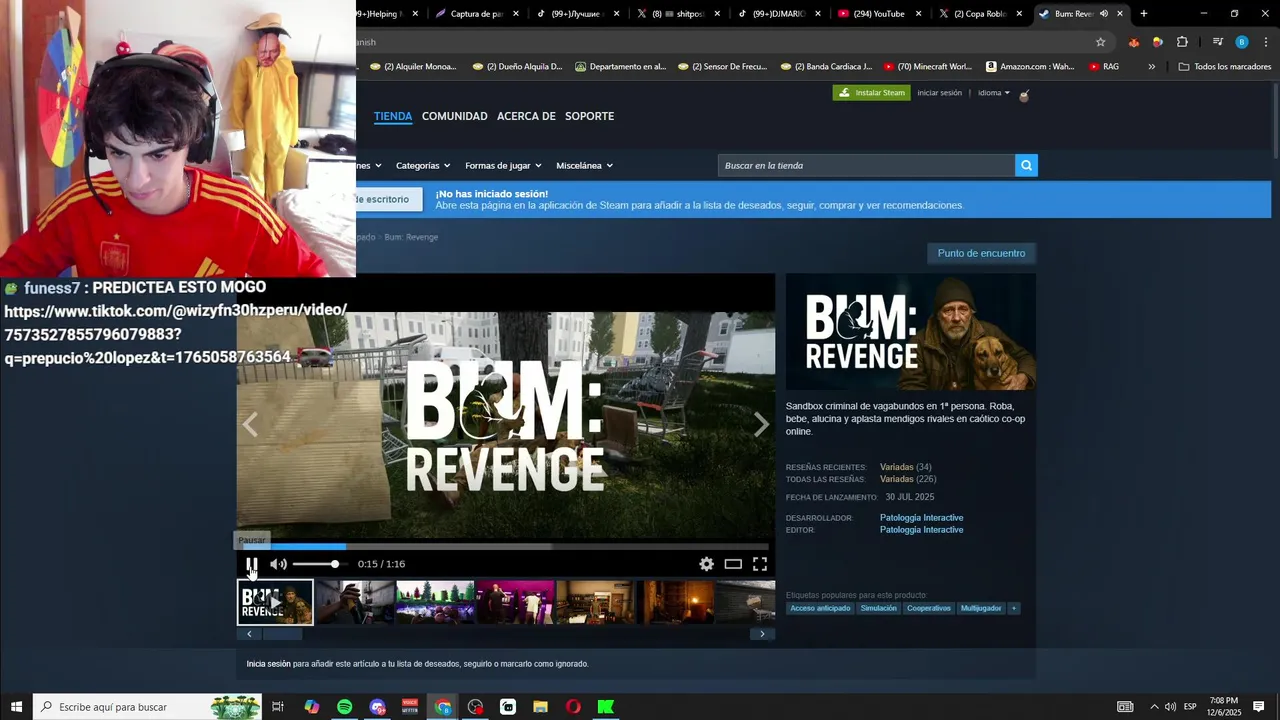Open a new Chrome tab with plus
Viewport: 1280px width, 720px height.
click(1144, 14)
